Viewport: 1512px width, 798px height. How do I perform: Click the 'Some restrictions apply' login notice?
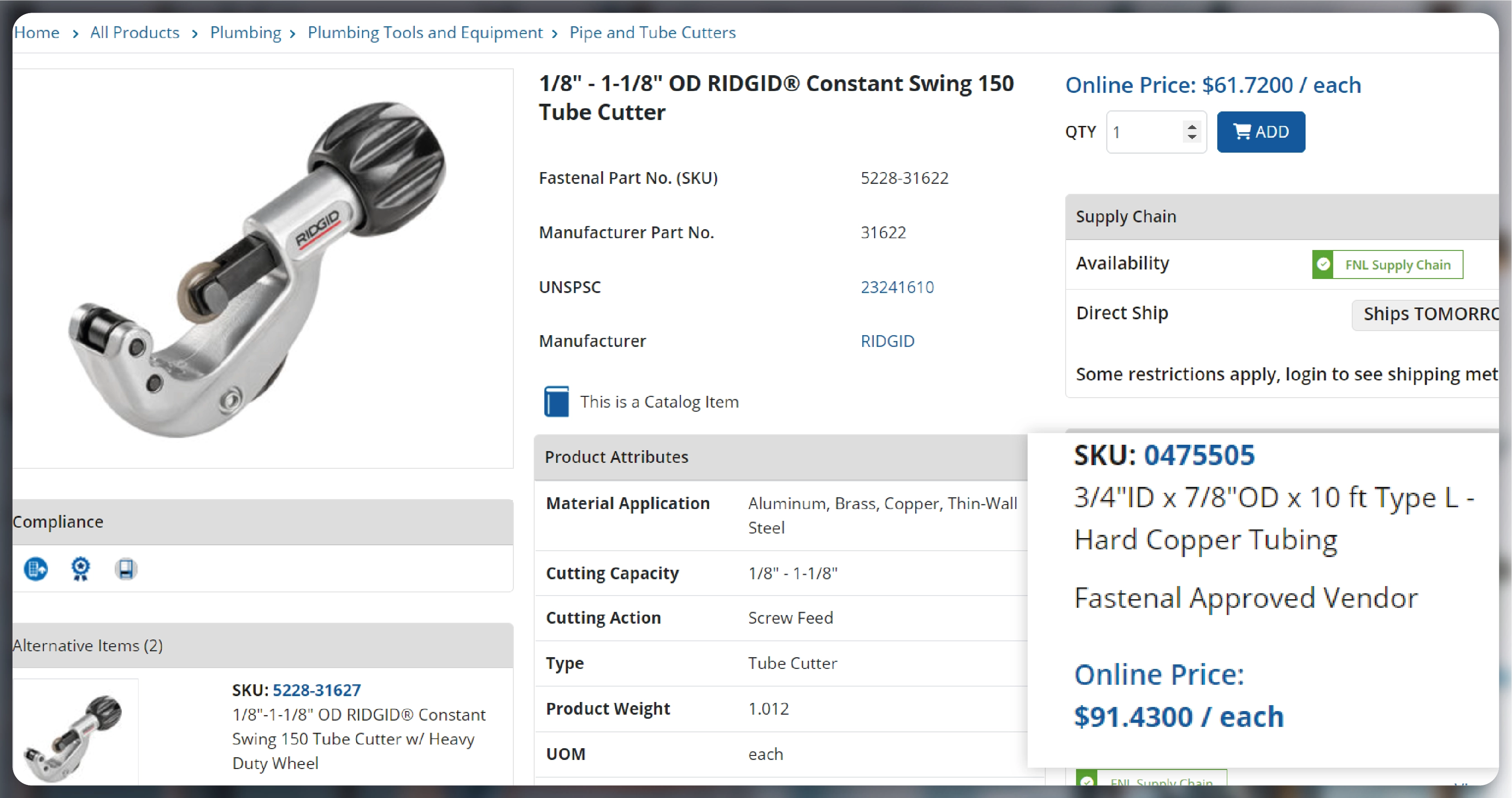(x=1287, y=374)
